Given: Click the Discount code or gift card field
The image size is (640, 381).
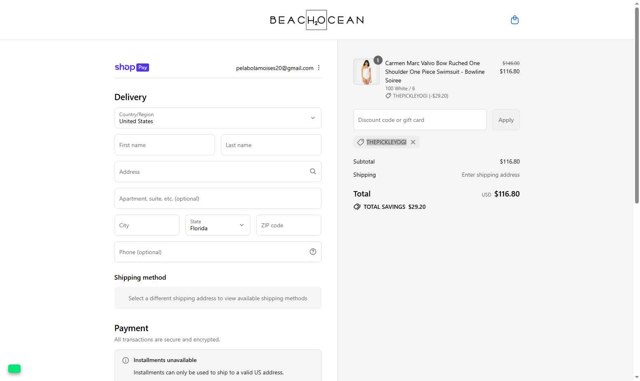Looking at the screenshot, I should [420, 120].
